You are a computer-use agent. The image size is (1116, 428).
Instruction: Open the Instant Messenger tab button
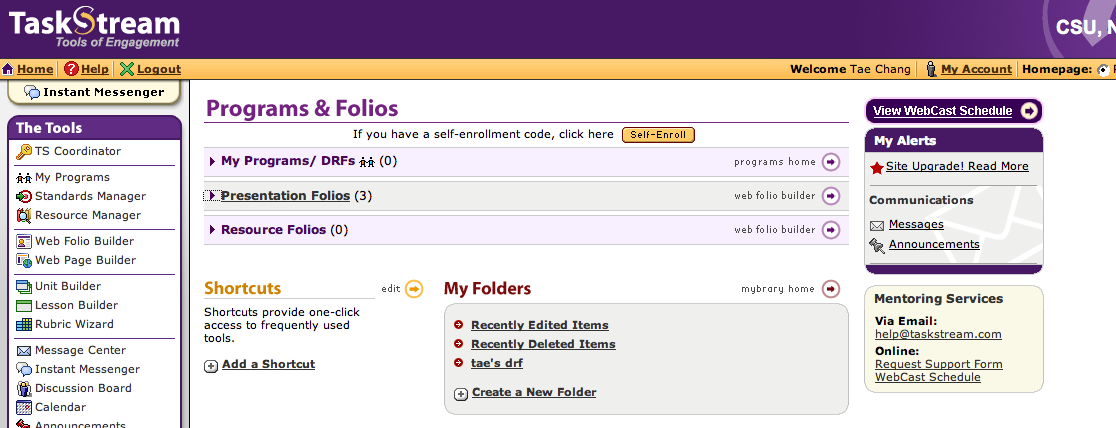pos(94,92)
